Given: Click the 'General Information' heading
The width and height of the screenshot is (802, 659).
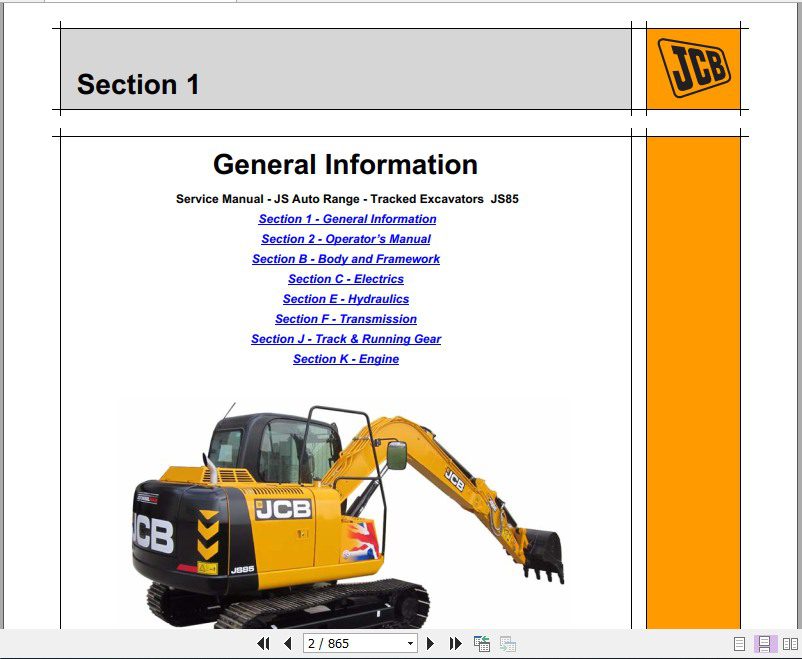Looking at the screenshot, I should 345,164.
